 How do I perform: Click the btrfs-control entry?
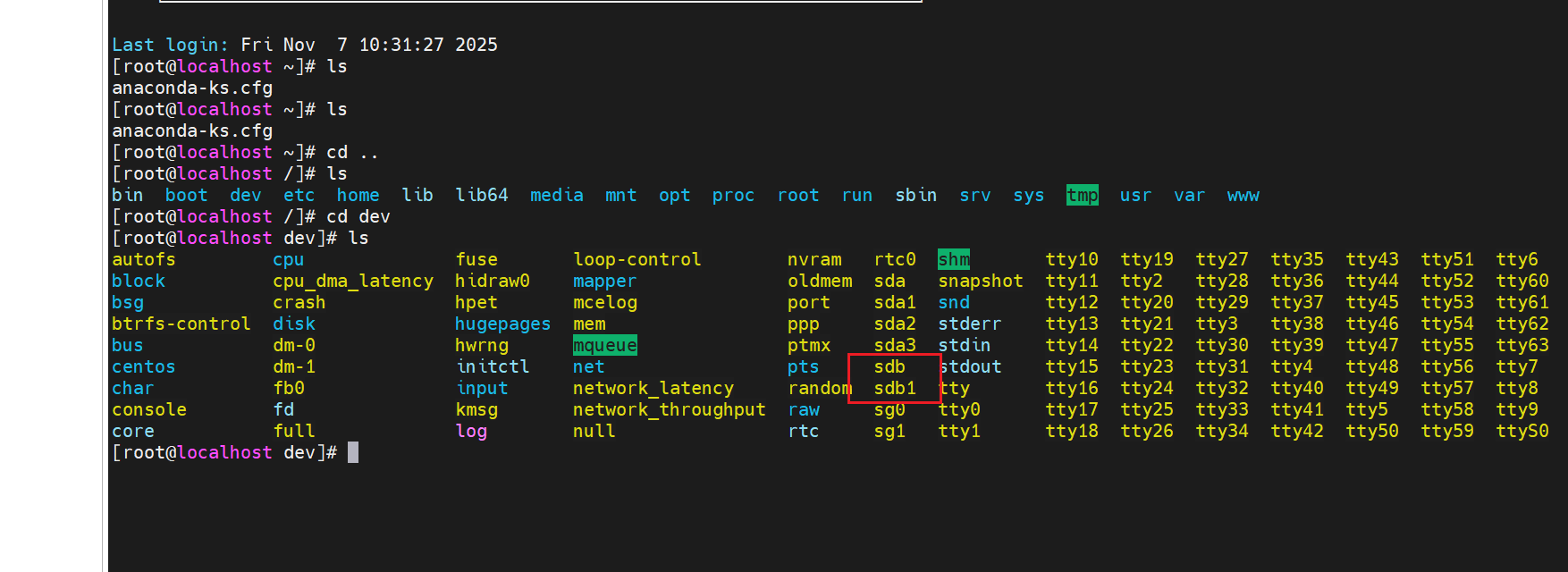coord(181,324)
